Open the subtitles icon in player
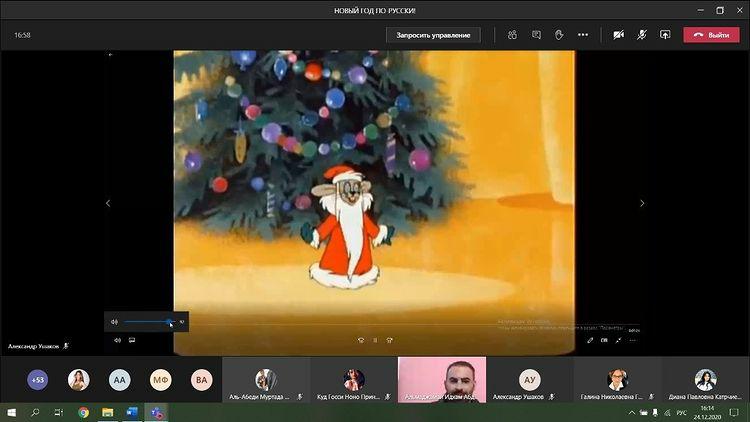 pos(132,340)
